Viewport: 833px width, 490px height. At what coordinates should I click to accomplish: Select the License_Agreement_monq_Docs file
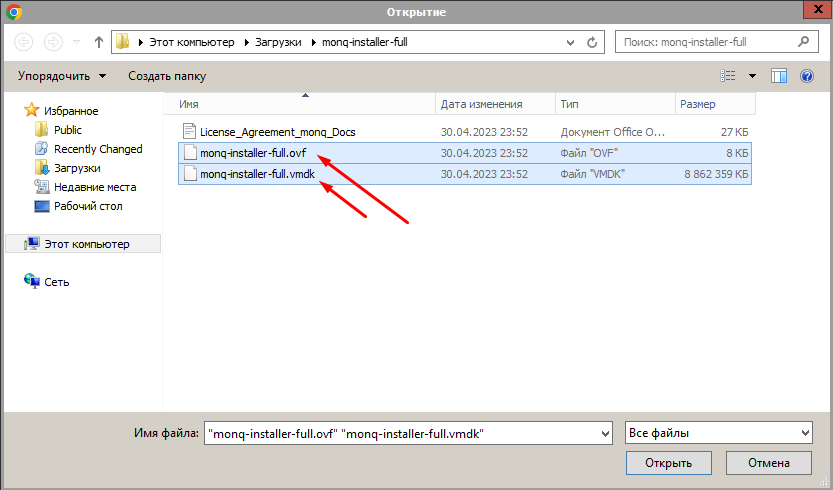(277, 132)
